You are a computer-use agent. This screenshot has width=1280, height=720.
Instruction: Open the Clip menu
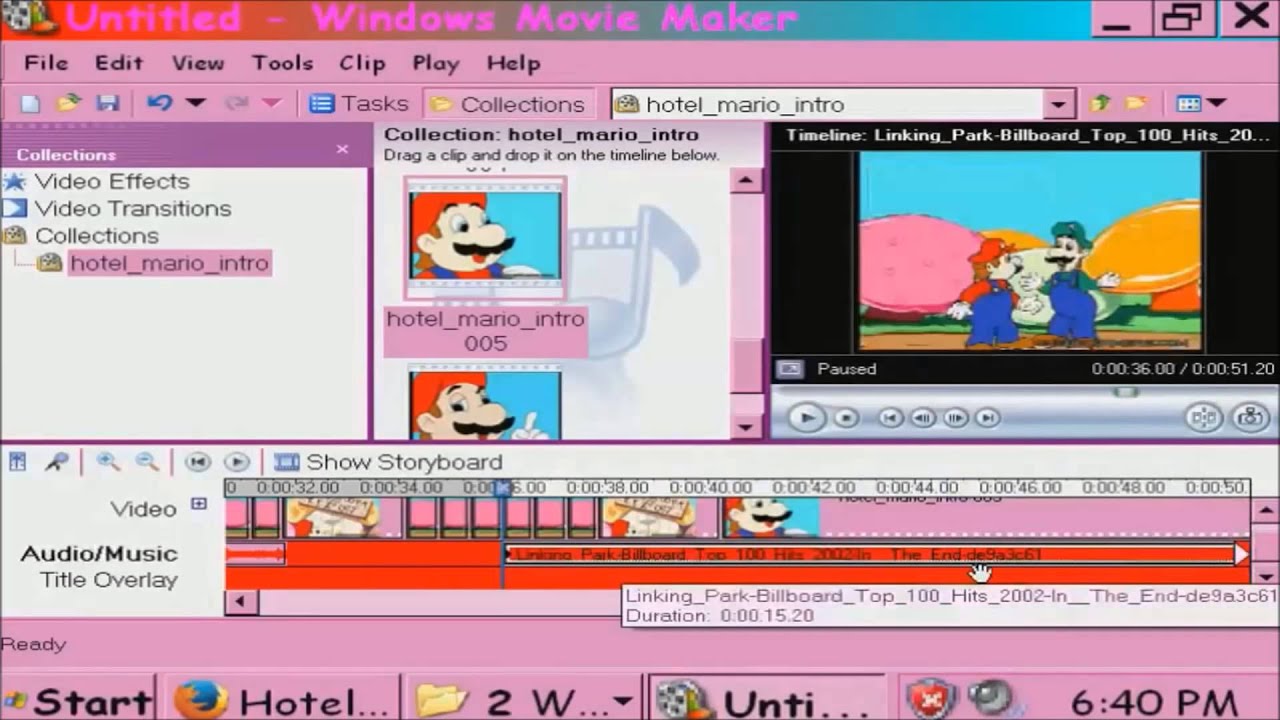tap(362, 63)
